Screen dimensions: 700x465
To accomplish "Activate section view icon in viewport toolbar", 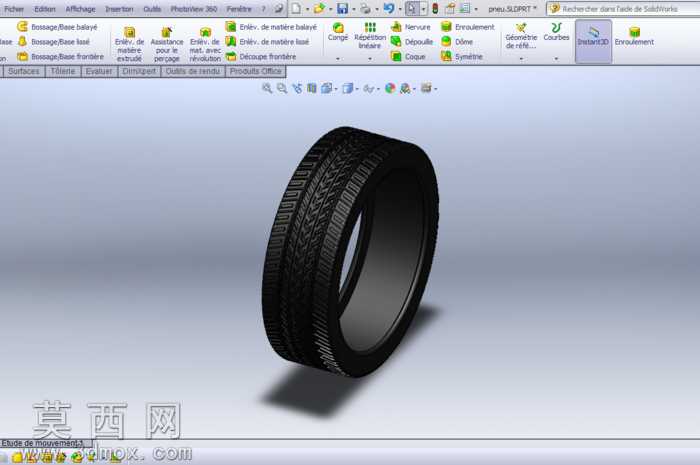I will (x=312, y=88).
